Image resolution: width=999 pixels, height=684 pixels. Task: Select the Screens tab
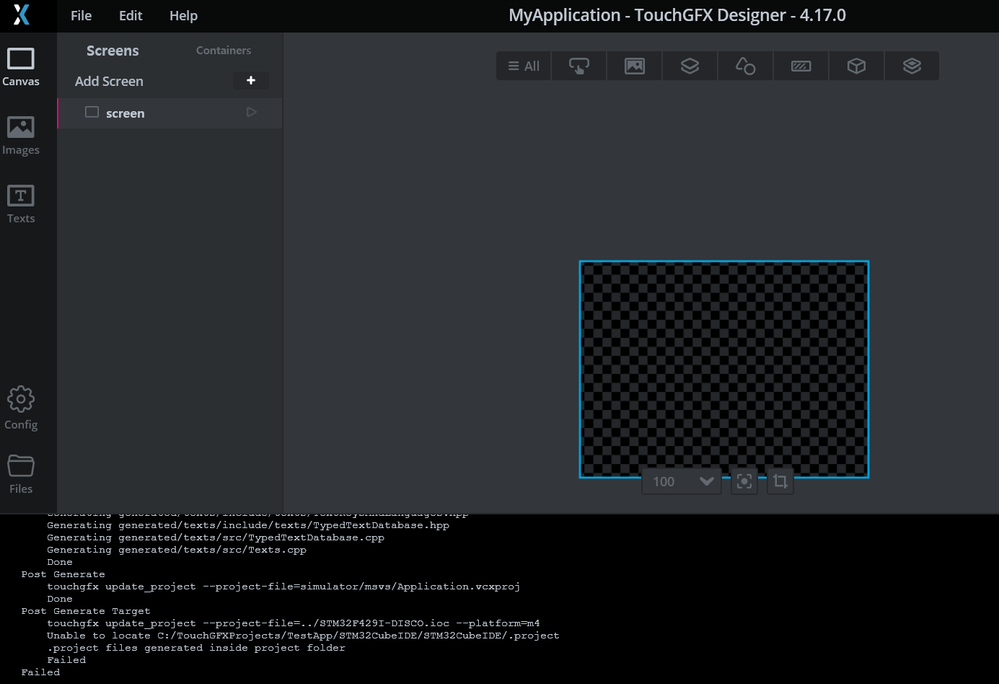[x=113, y=50]
